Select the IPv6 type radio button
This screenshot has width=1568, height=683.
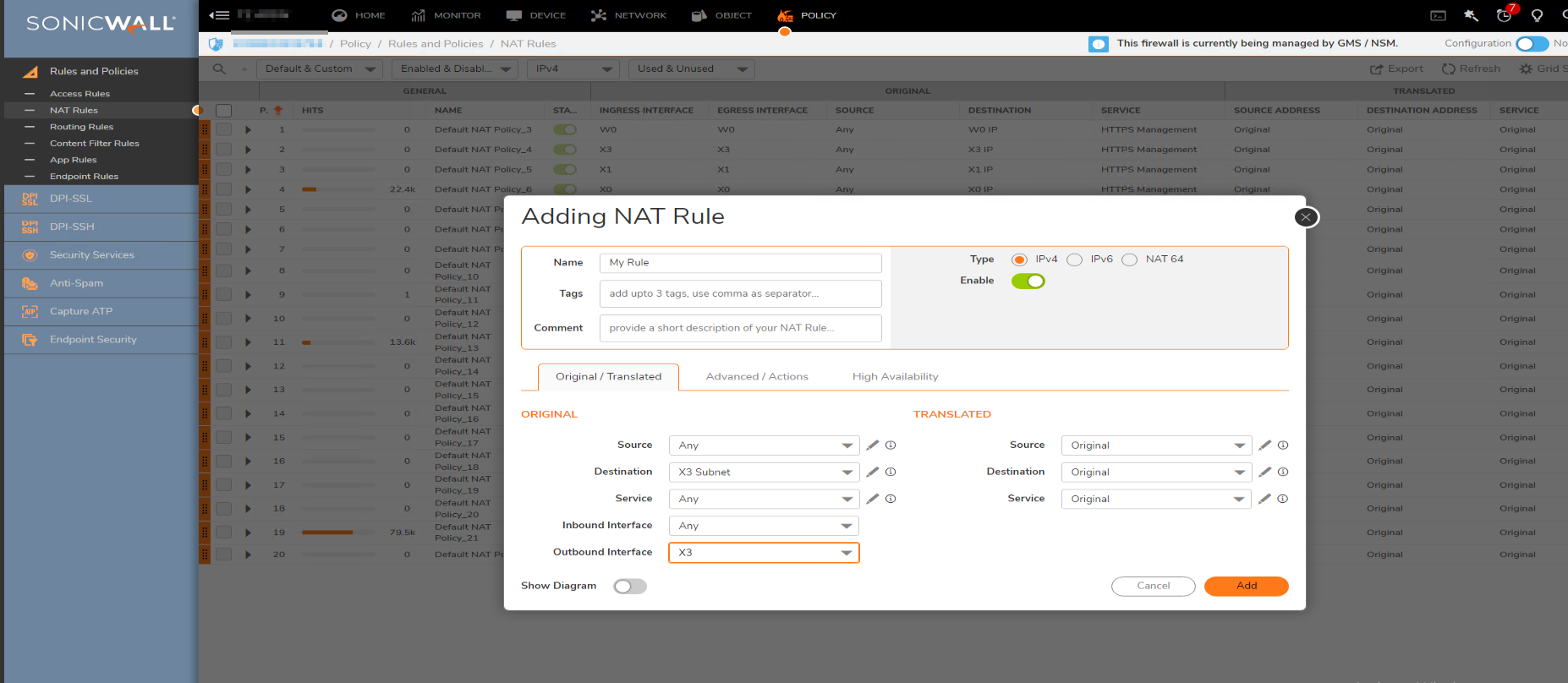pos(1074,260)
